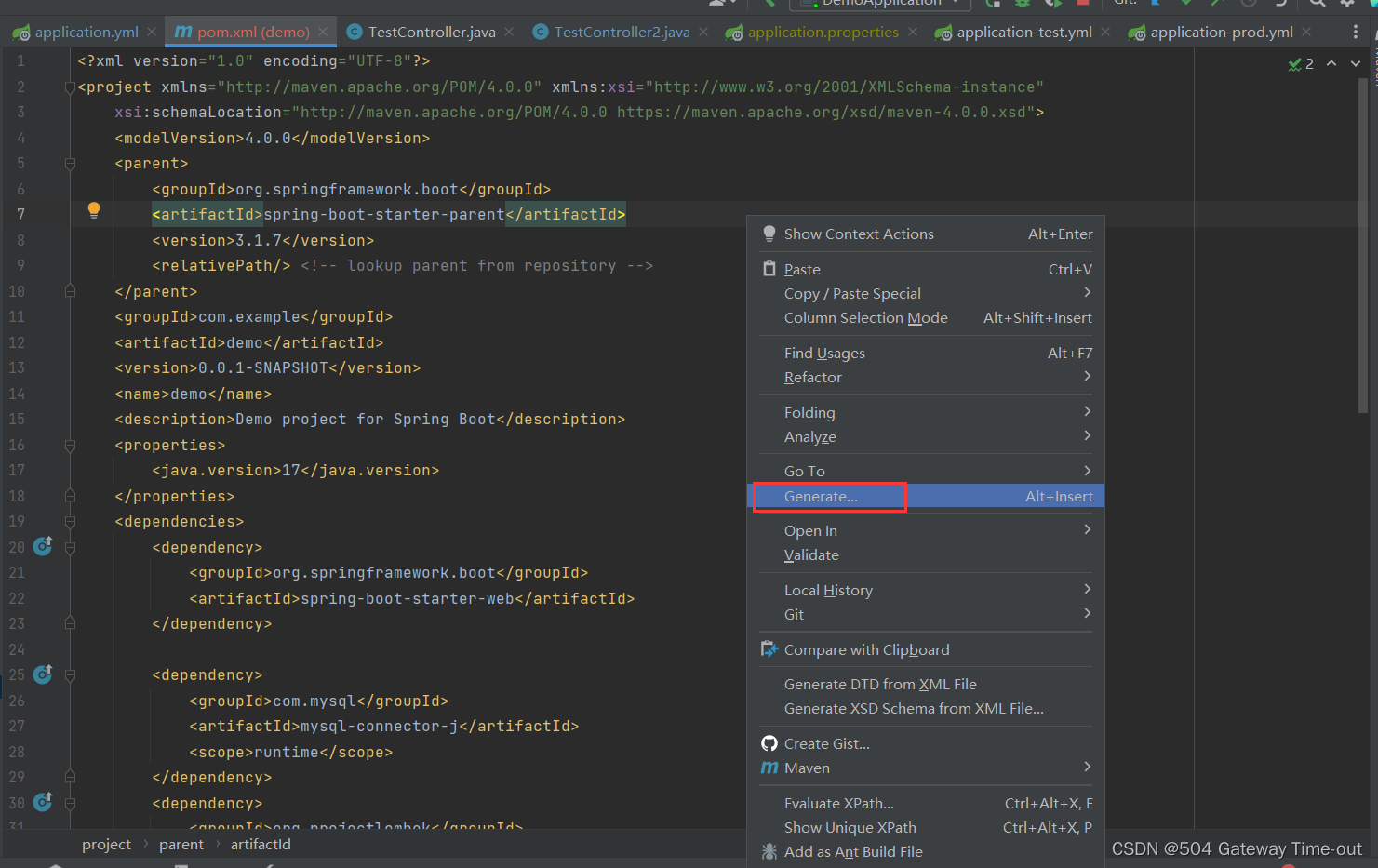Expand the Copy / Paste Special submenu
Image resolution: width=1378 pixels, height=868 pixels.
tap(926, 294)
